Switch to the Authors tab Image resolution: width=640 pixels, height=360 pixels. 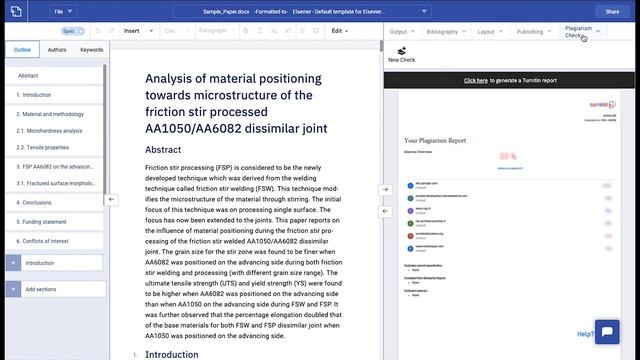tap(57, 50)
